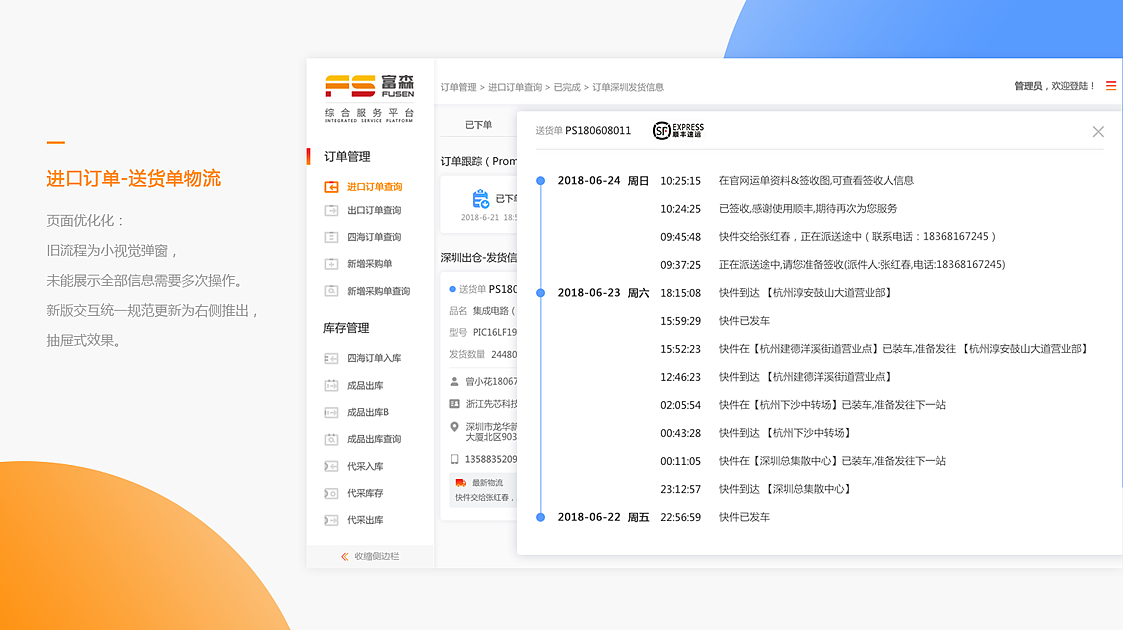The height and width of the screenshot is (630, 1123).
Task: Select the 2018-06-22 timeline marker dot
Action: 541,517
